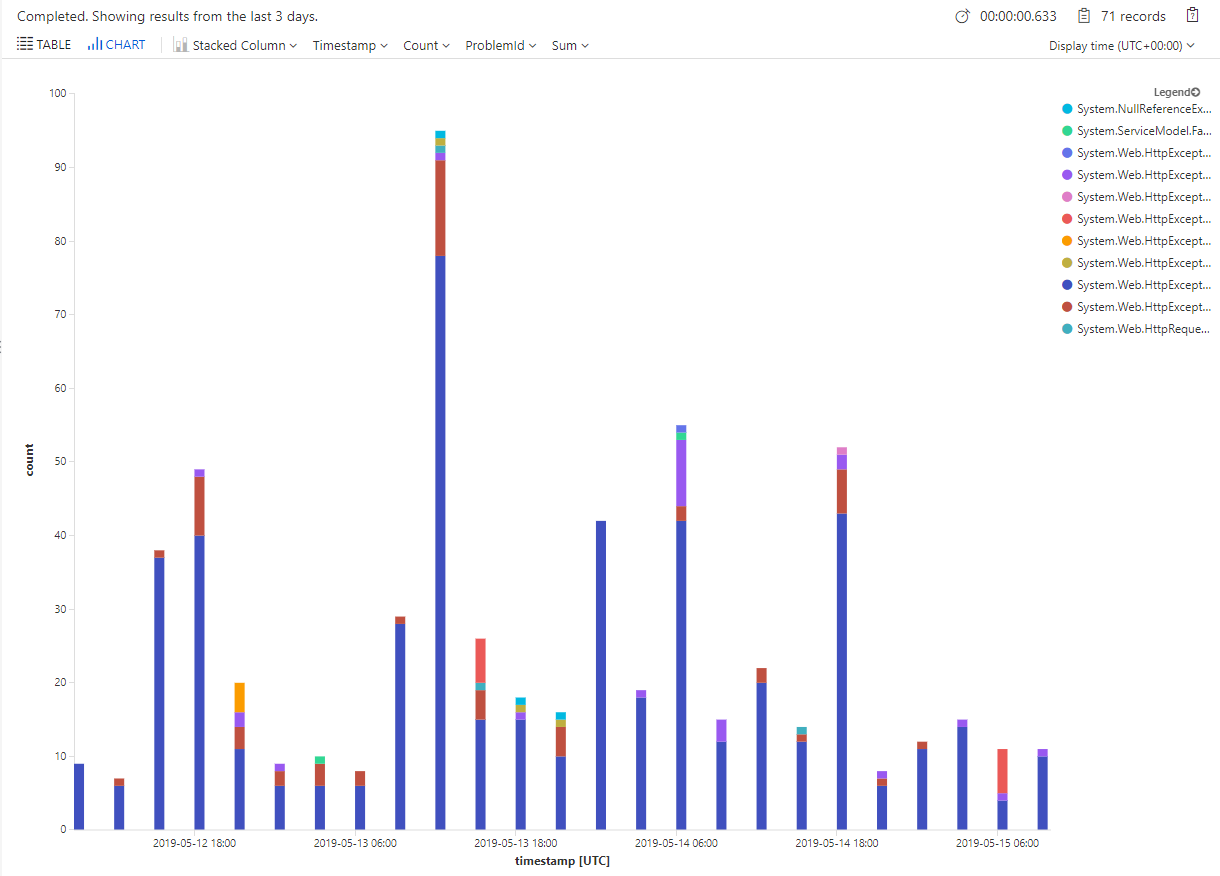Click the 'timestamp [UTC]' axis title

[x=562, y=861]
